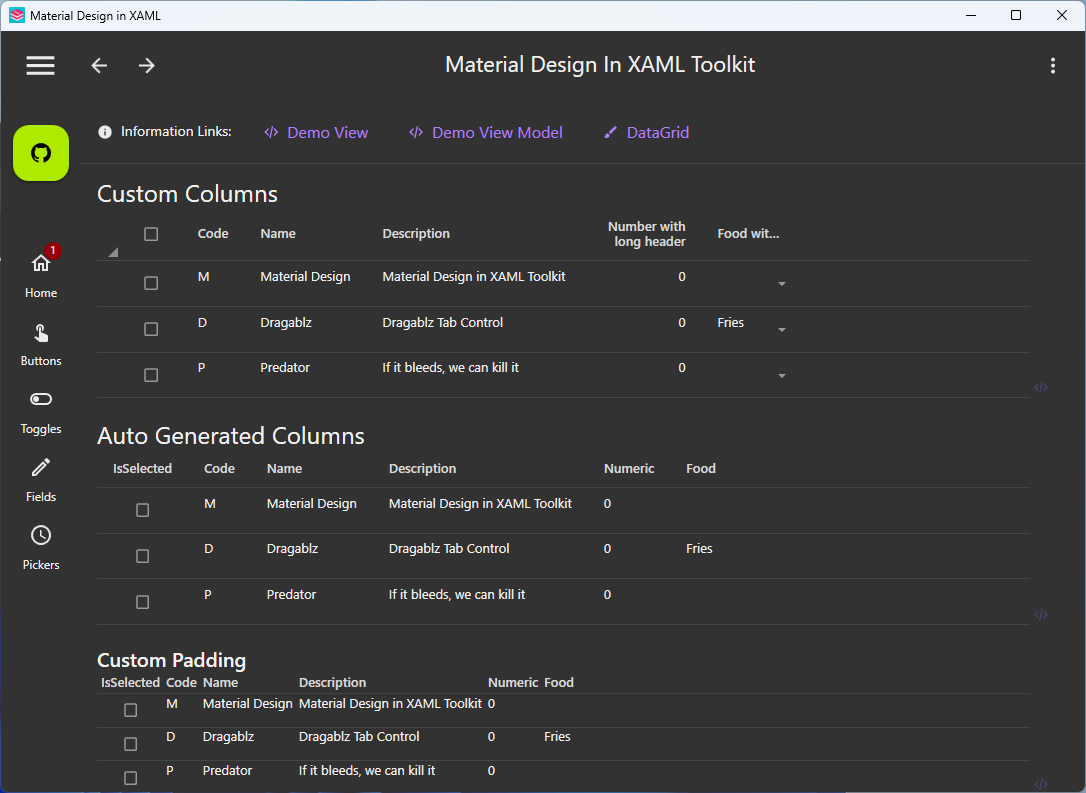Sort by Number with long header column
This screenshot has width=1086, height=793.
point(646,234)
